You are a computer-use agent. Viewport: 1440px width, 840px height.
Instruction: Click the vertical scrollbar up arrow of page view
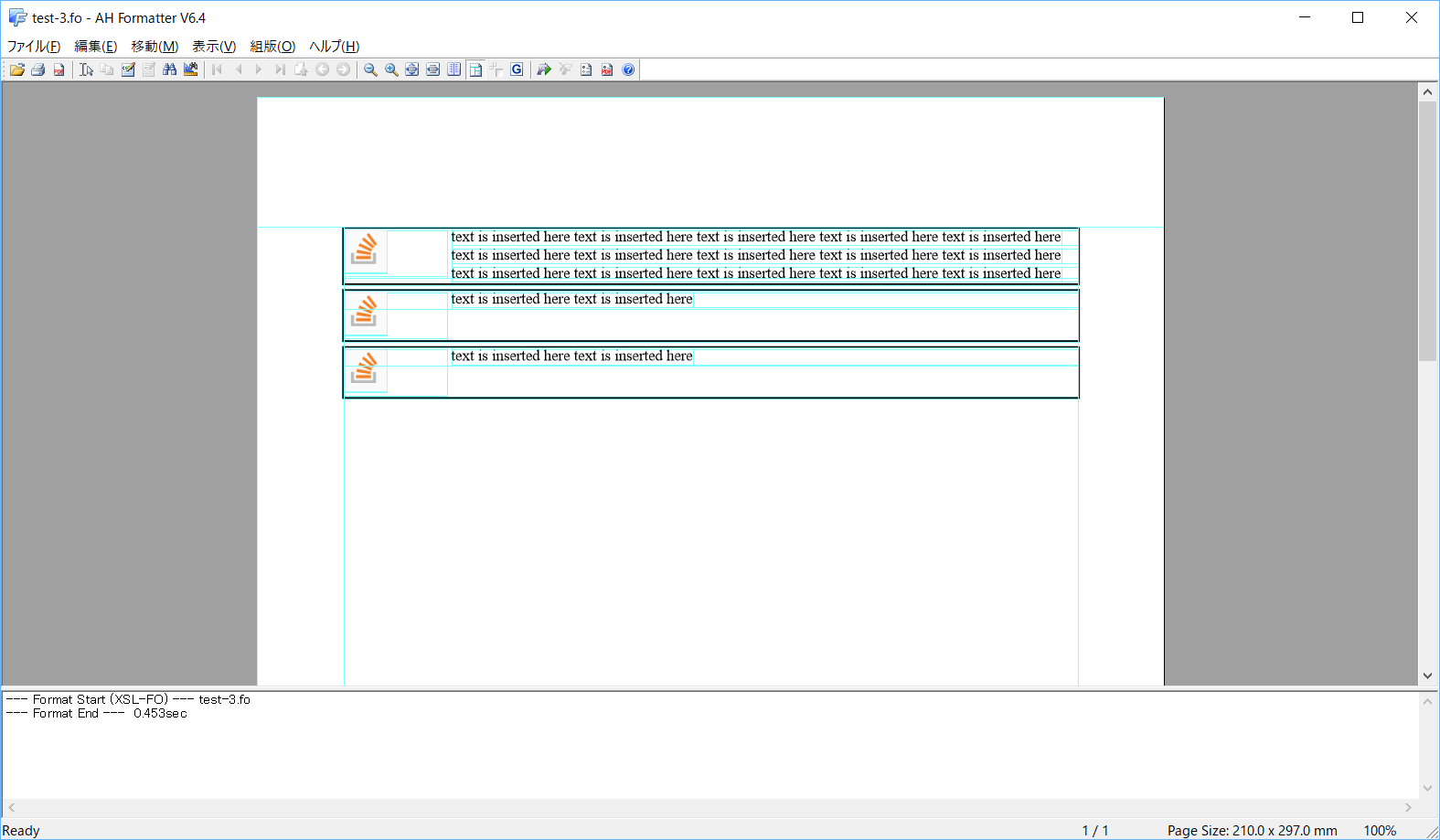(x=1428, y=91)
